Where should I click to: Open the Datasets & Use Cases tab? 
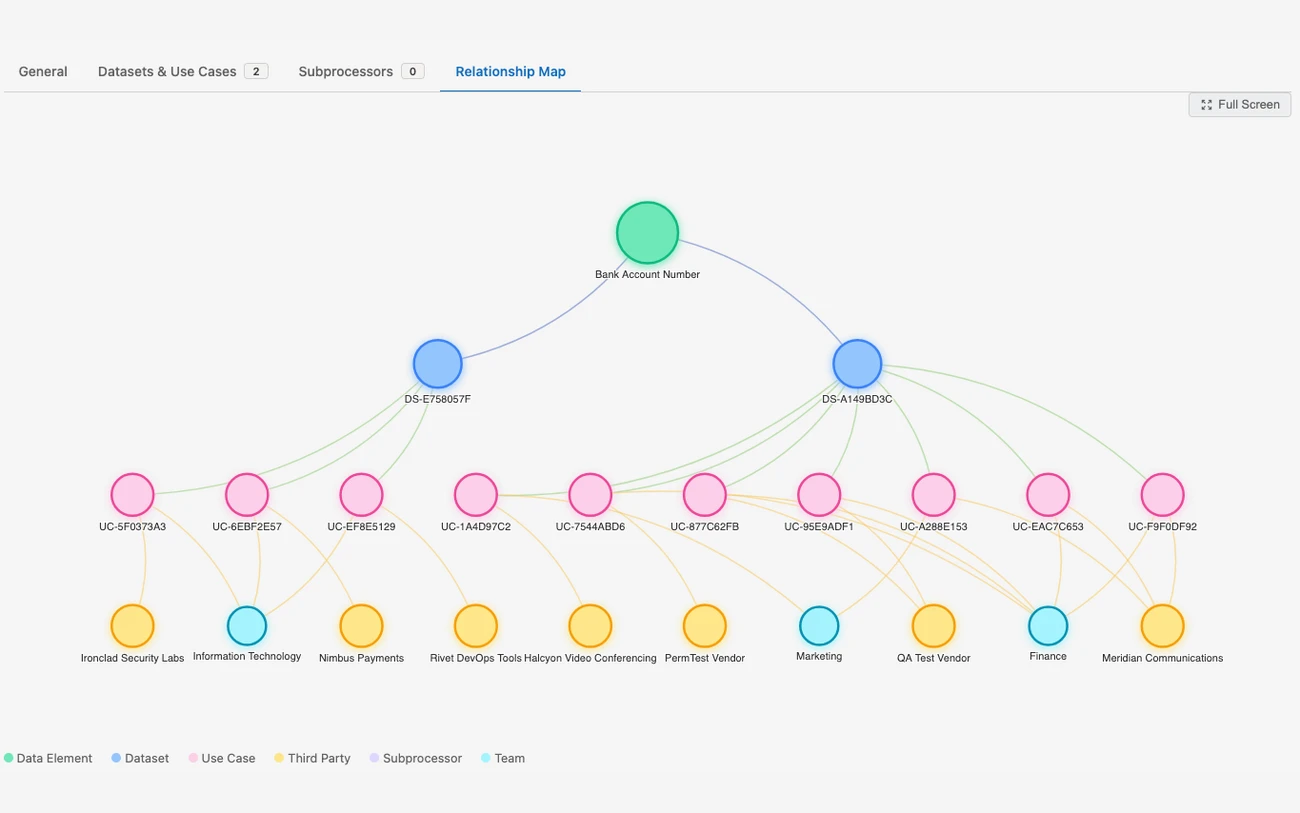coord(183,72)
